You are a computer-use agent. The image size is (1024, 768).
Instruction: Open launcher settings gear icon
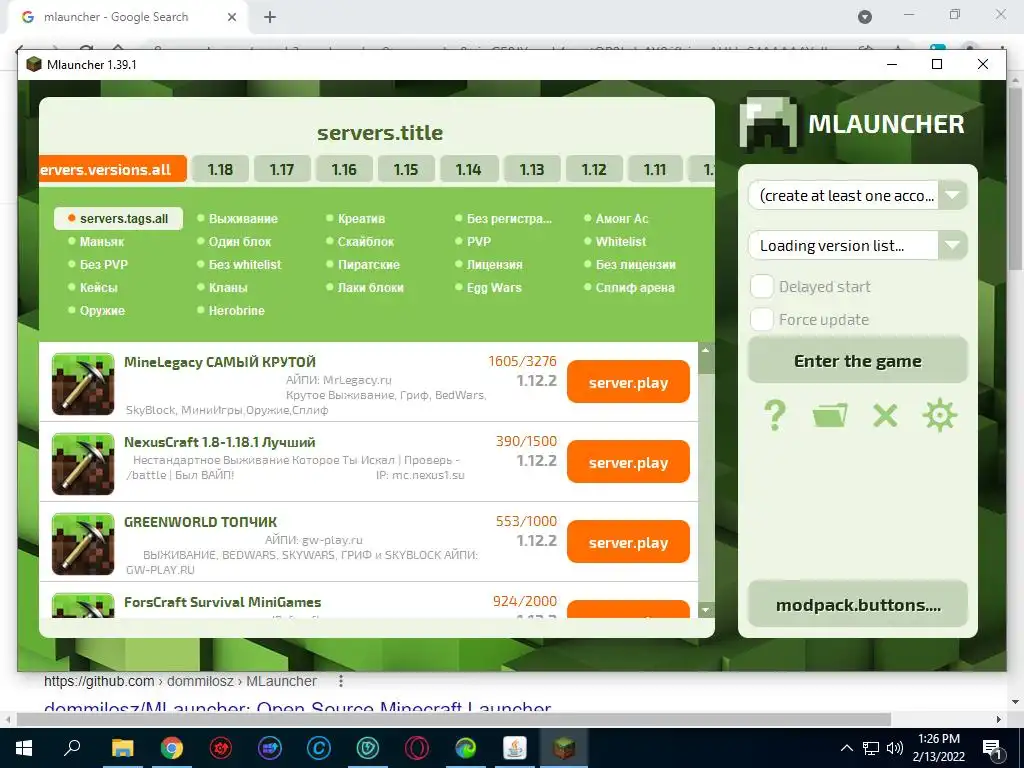point(940,415)
